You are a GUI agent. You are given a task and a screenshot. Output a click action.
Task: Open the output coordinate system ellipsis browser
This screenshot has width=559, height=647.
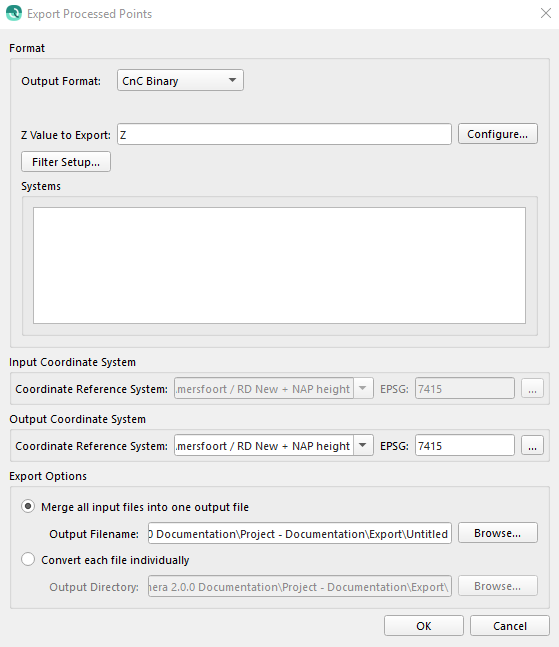532,445
